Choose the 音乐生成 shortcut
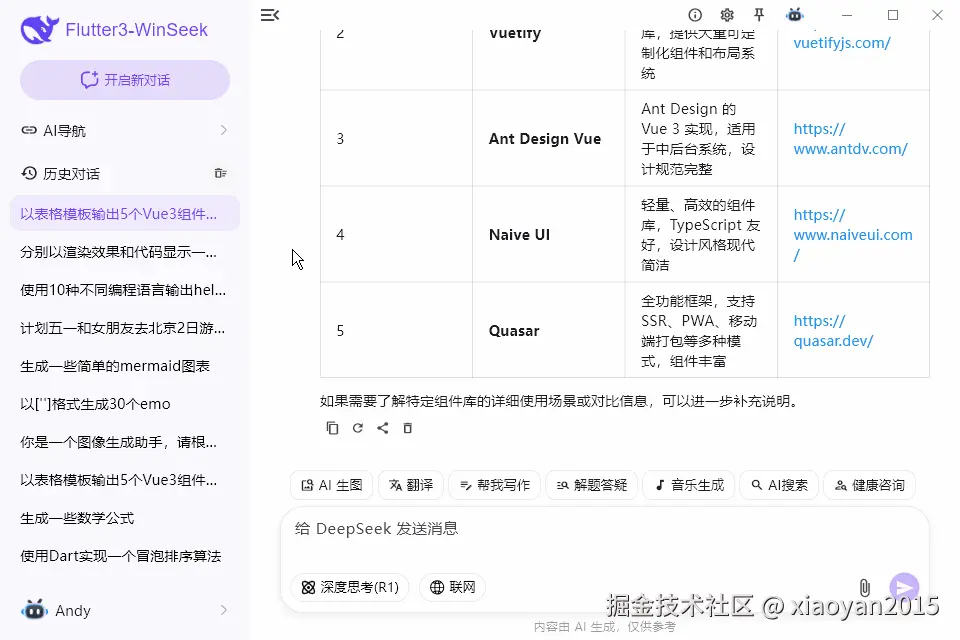The width and height of the screenshot is (960, 640). coord(689,485)
